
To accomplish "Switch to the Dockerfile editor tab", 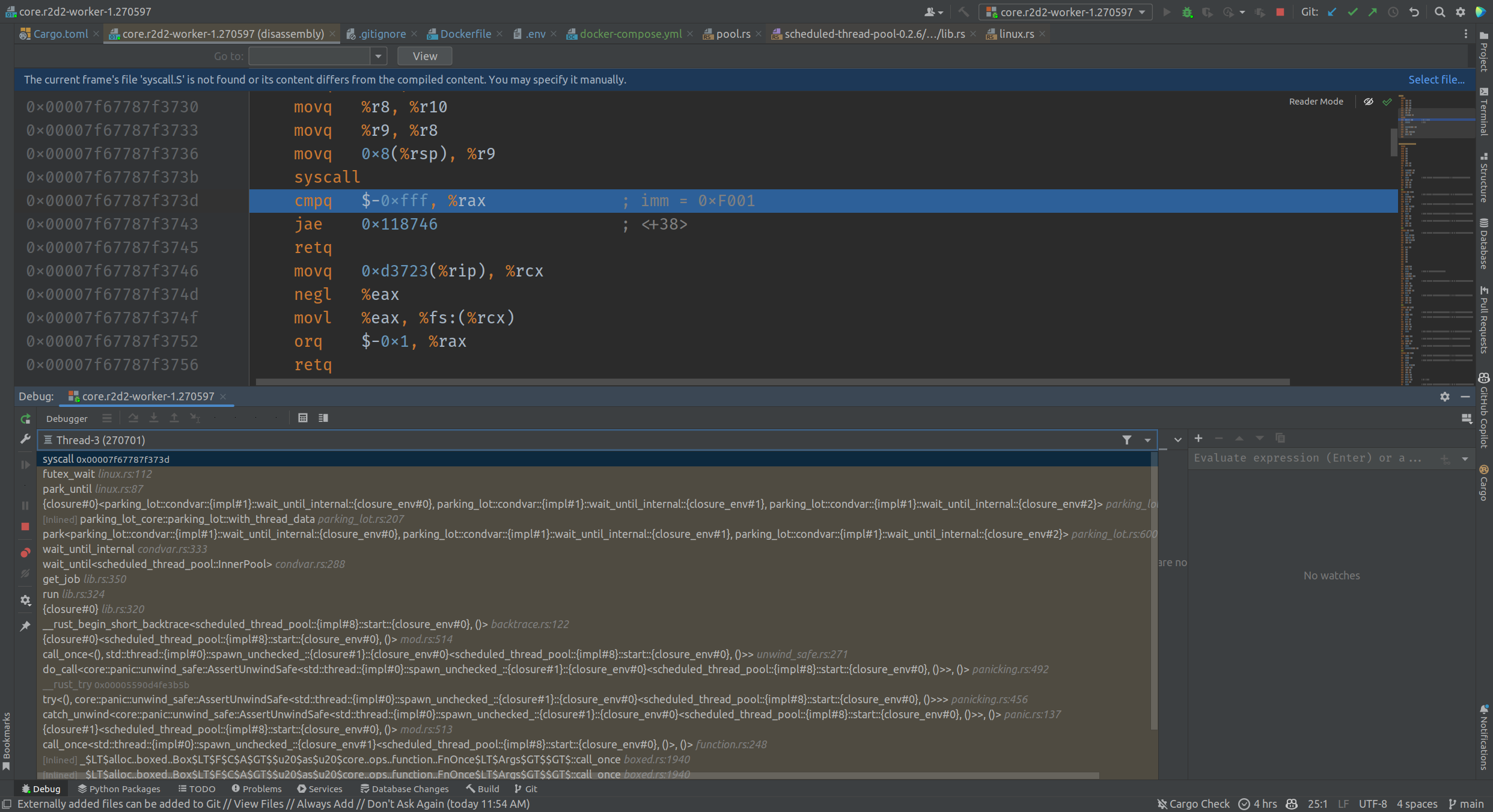I will 465,34.
